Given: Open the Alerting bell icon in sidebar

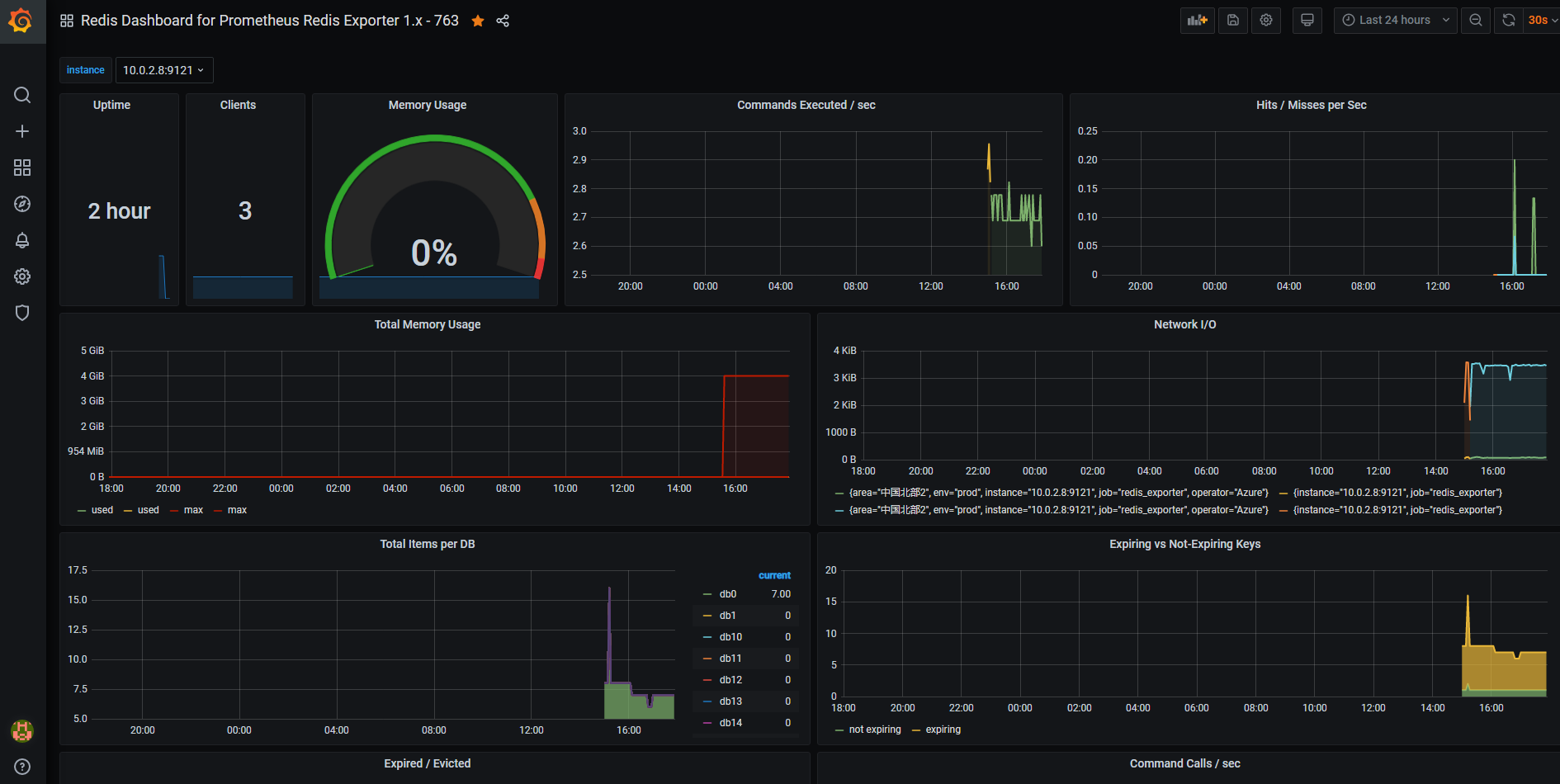Looking at the screenshot, I should (22, 240).
